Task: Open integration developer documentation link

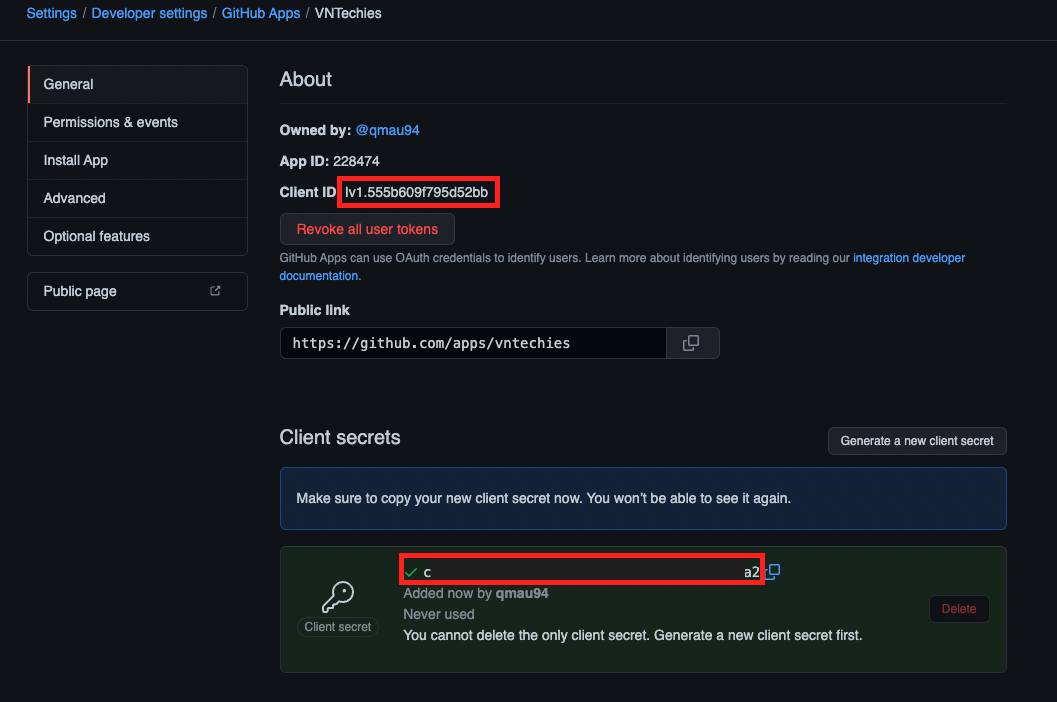Action: coord(908,258)
